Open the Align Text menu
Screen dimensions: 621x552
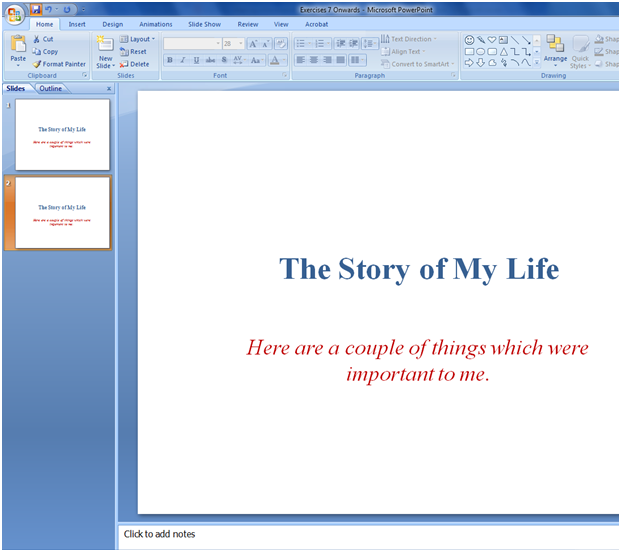403,51
